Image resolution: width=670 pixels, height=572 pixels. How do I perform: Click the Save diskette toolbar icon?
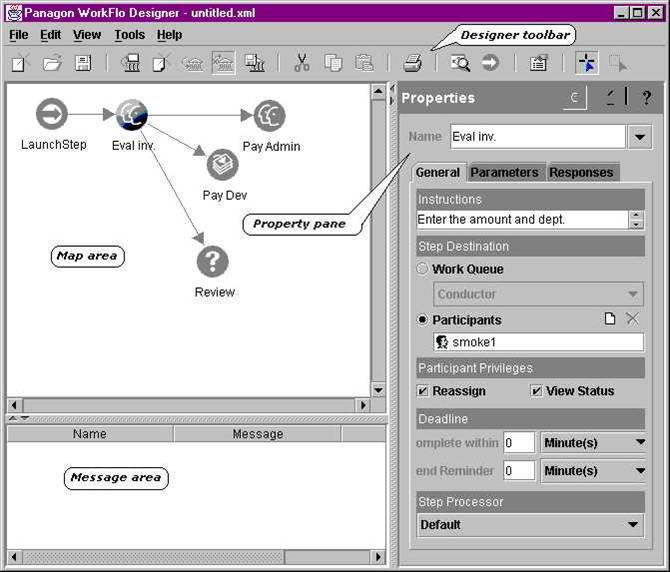(83, 63)
